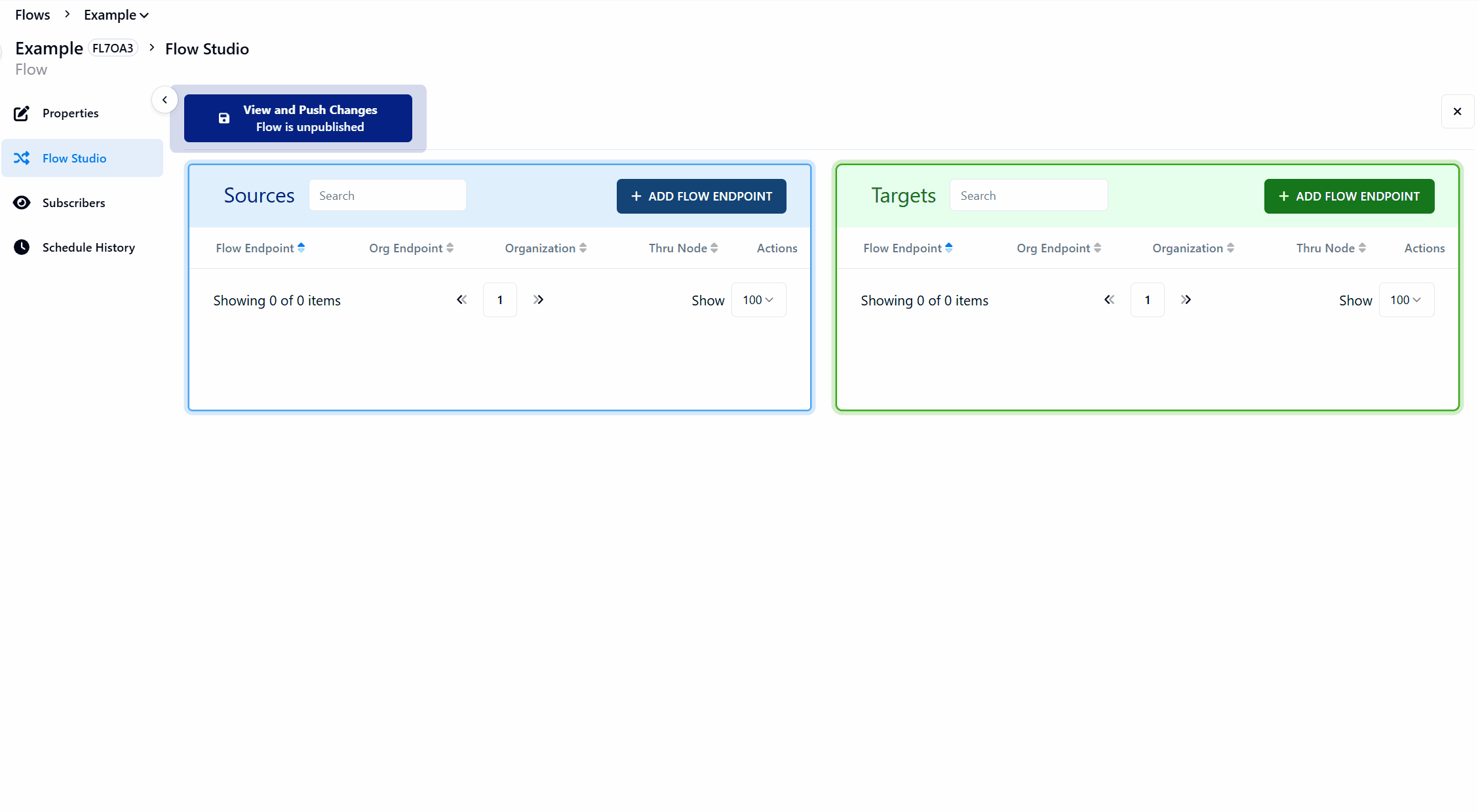
Task: Click the green Add Flow Endpoint button
Action: (x=1348, y=196)
